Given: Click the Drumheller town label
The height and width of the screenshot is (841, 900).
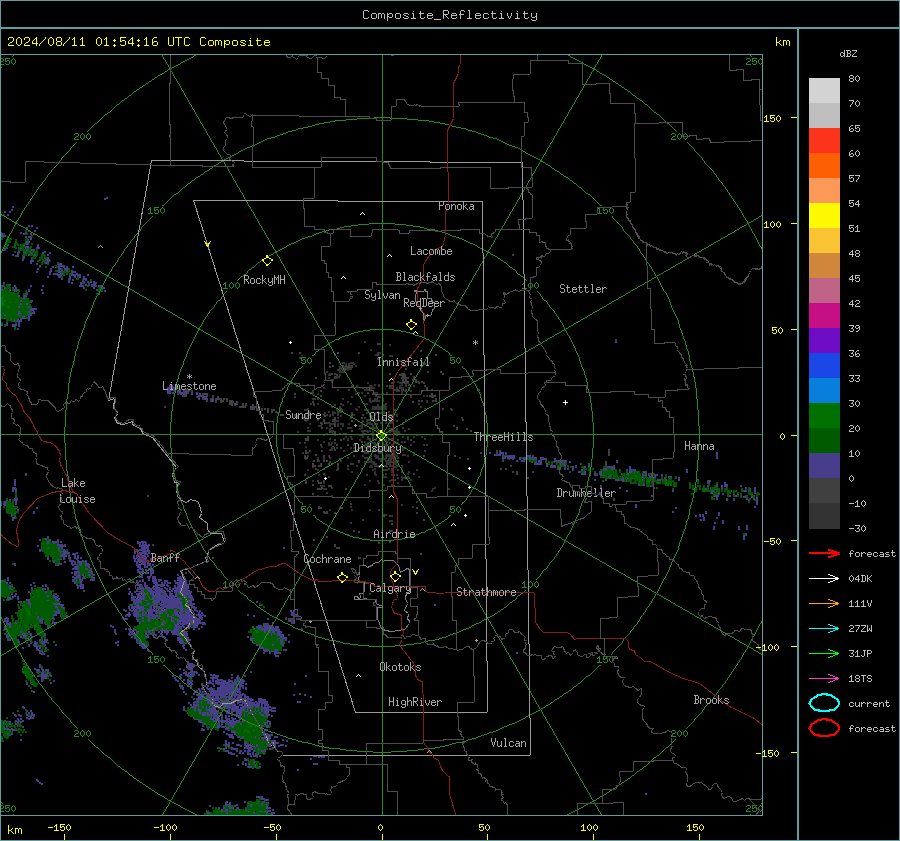Looking at the screenshot, I should (586, 493).
